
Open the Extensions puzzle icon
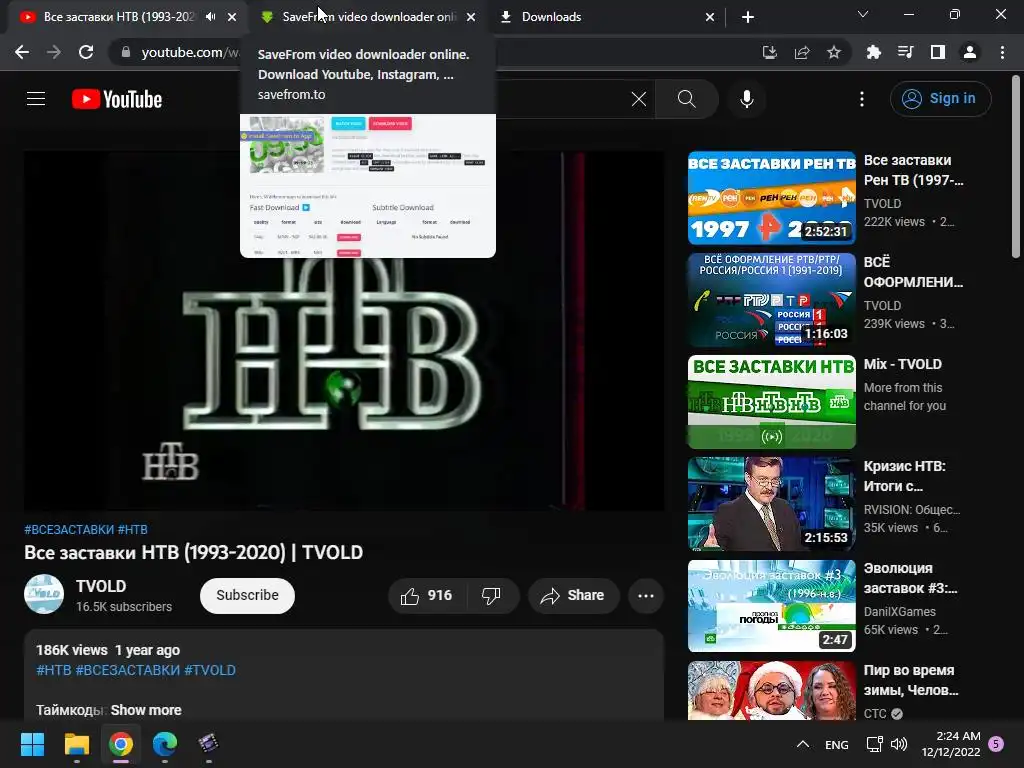(x=873, y=52)
